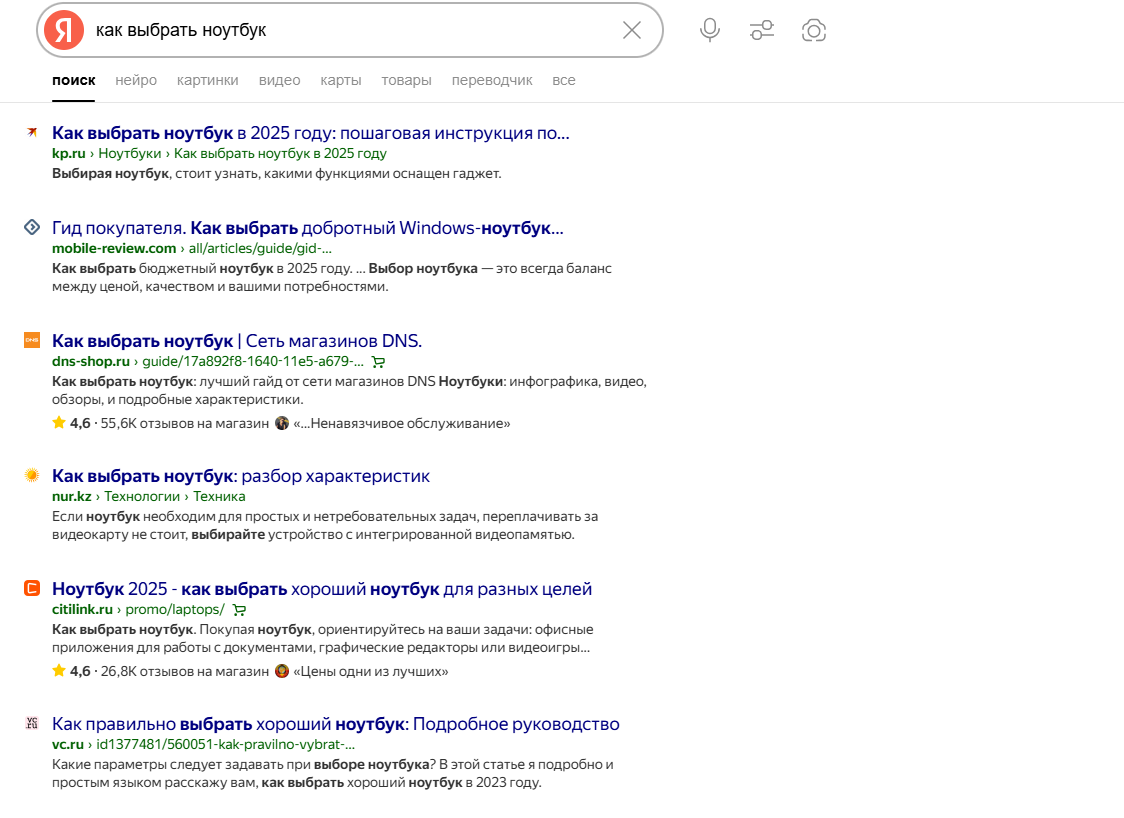The height and width of the screenshot is (818, 1124).
Task: Switch to the «нейро» tab
Action: (x=136, y=80)
